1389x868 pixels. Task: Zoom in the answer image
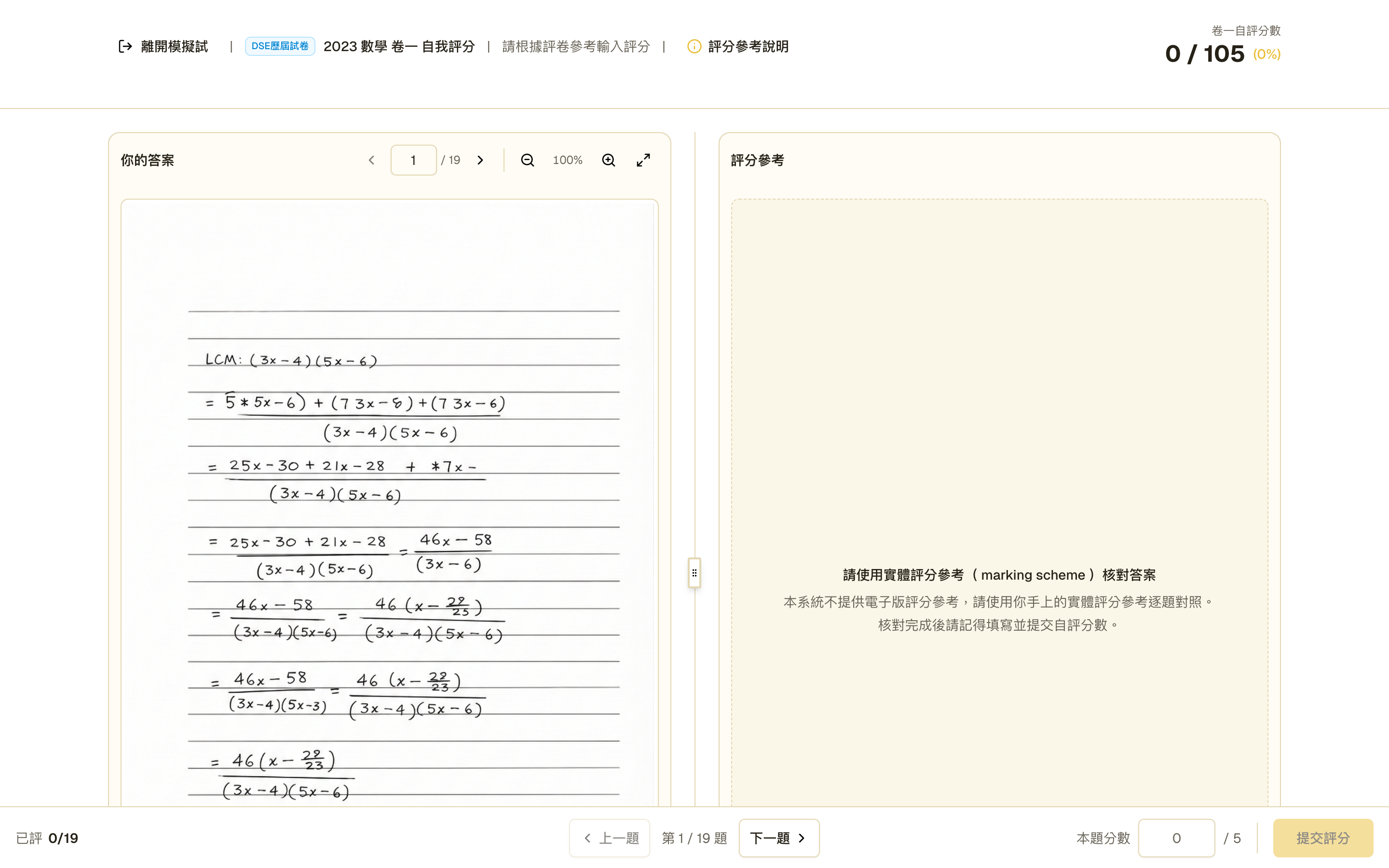(x=608, y=160)
